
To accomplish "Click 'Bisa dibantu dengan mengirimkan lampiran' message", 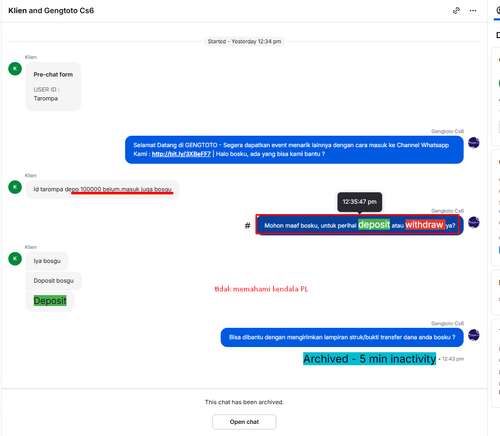I will coord(342,337).
